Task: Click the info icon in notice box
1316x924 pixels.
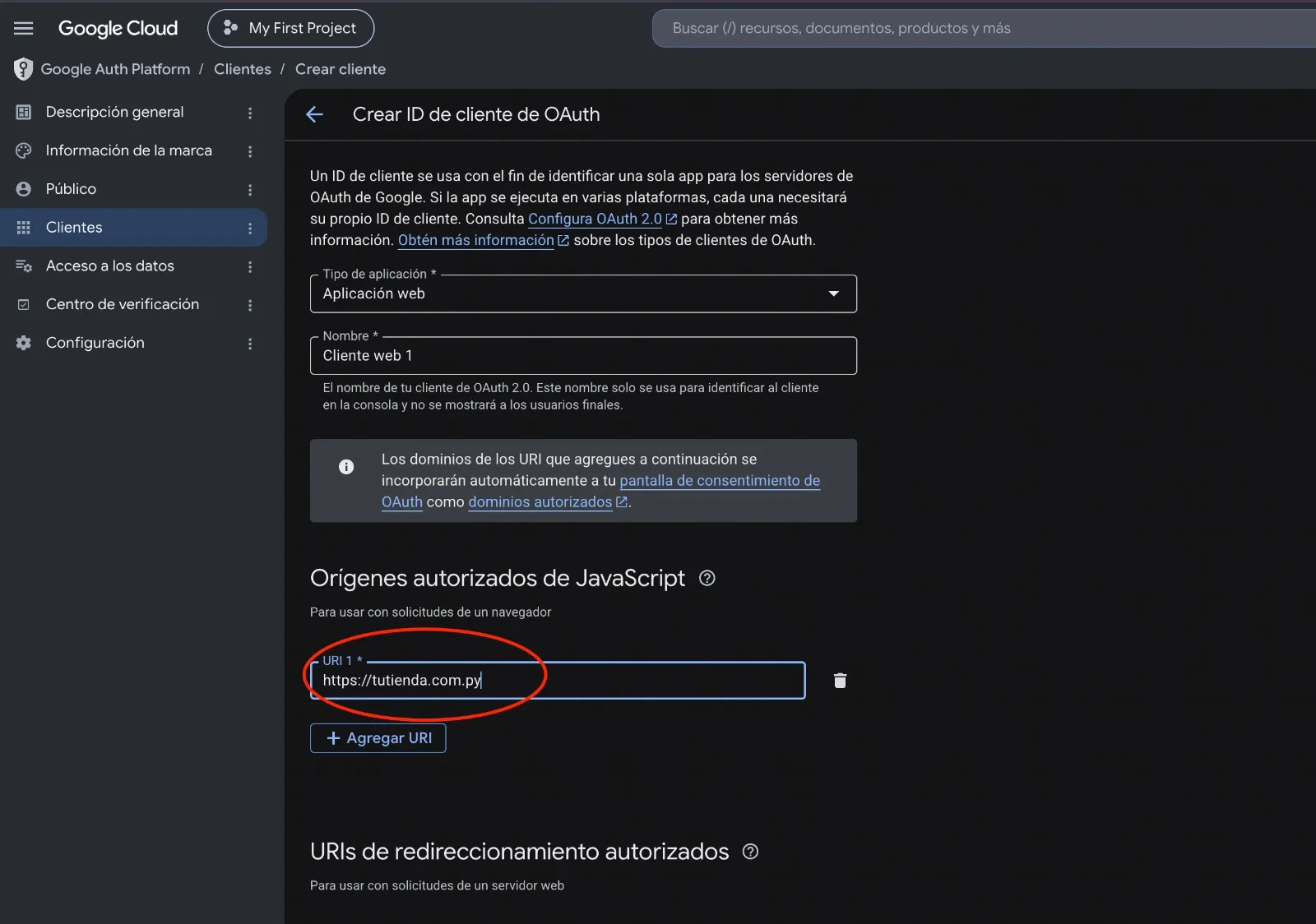Action: tap(346, 467)
